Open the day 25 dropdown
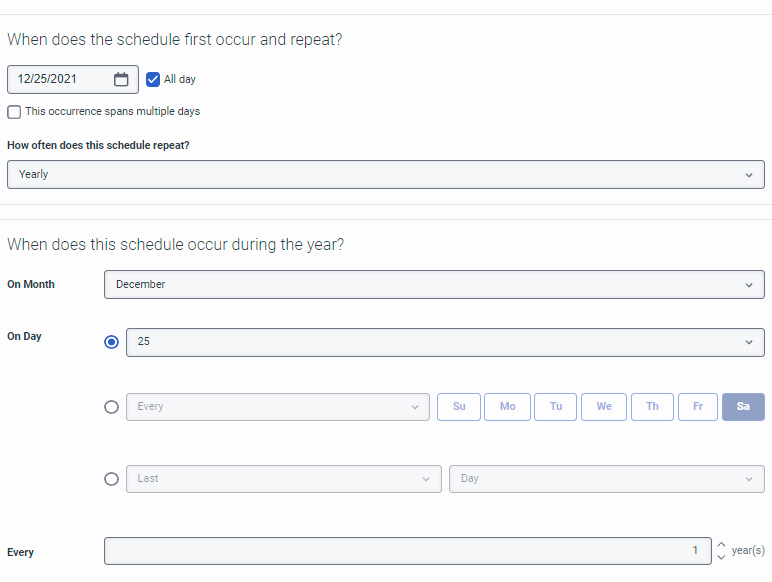The height and width of the screenshot is (582, 772). tap(445, 342)
